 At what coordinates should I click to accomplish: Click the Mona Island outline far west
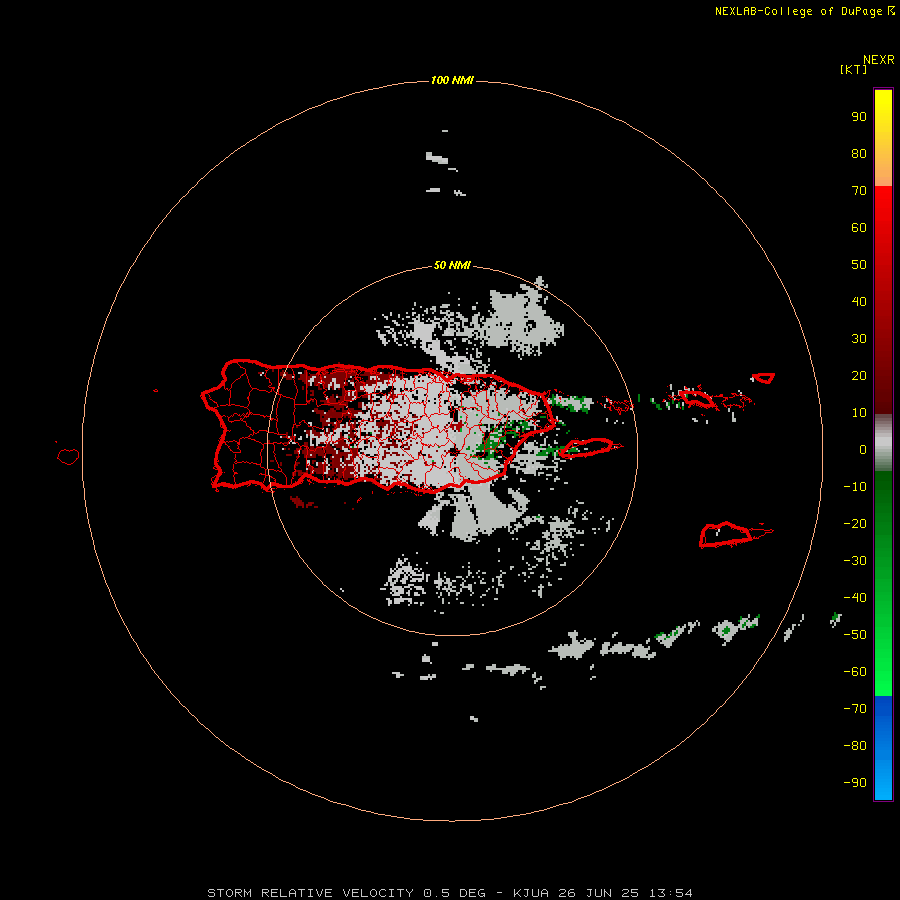coord(68,456)
